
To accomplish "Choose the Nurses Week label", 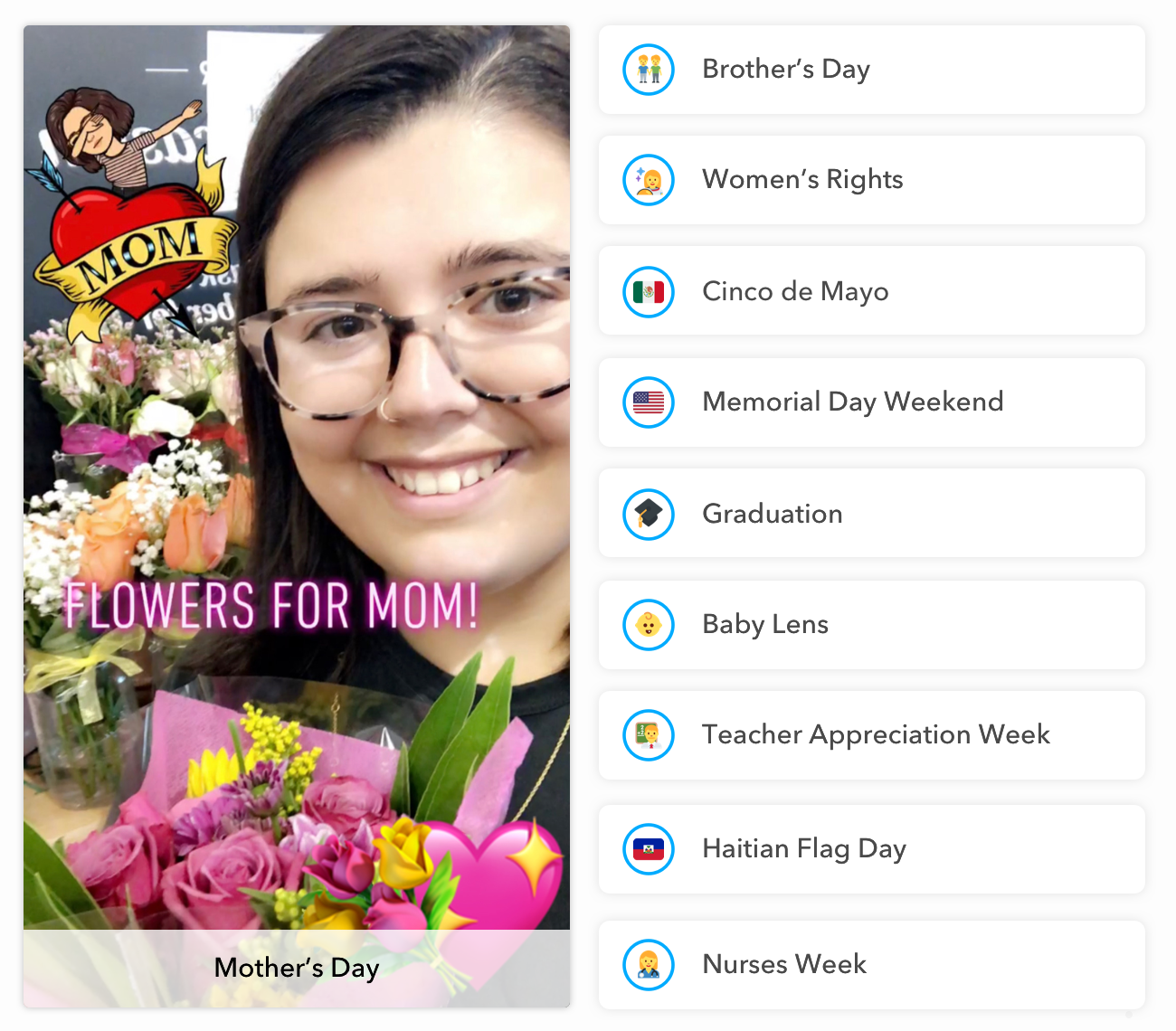I will click(784, 964).
